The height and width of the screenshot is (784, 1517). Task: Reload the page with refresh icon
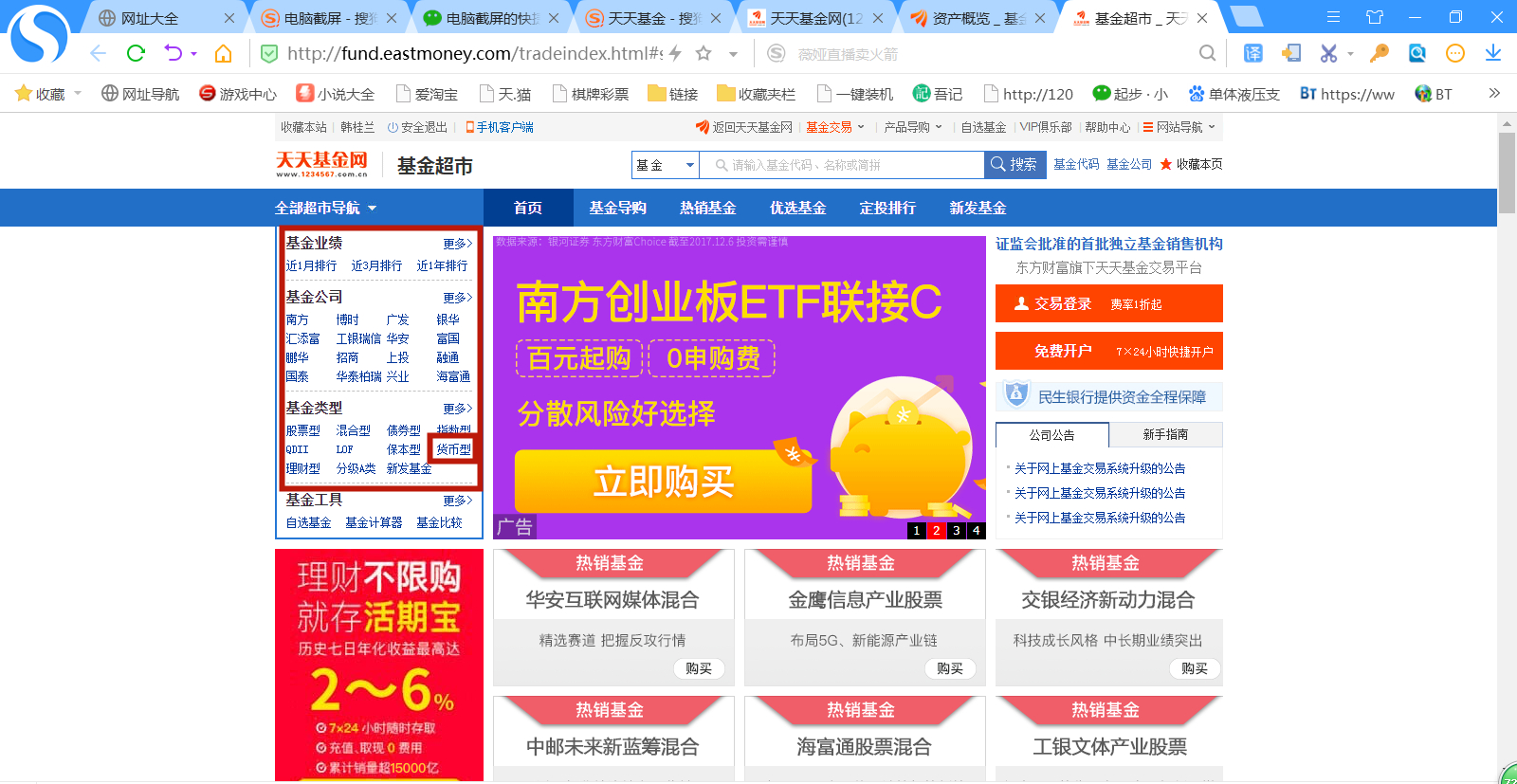(x=136, y=53)
